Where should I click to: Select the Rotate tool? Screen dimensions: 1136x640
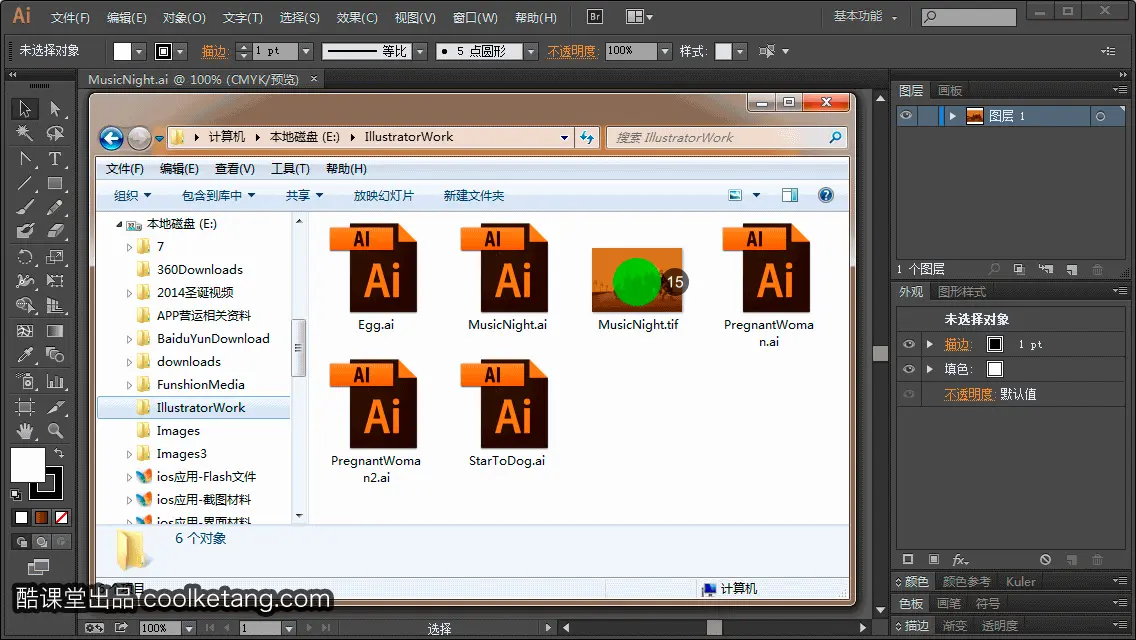[x=25, y=257]
